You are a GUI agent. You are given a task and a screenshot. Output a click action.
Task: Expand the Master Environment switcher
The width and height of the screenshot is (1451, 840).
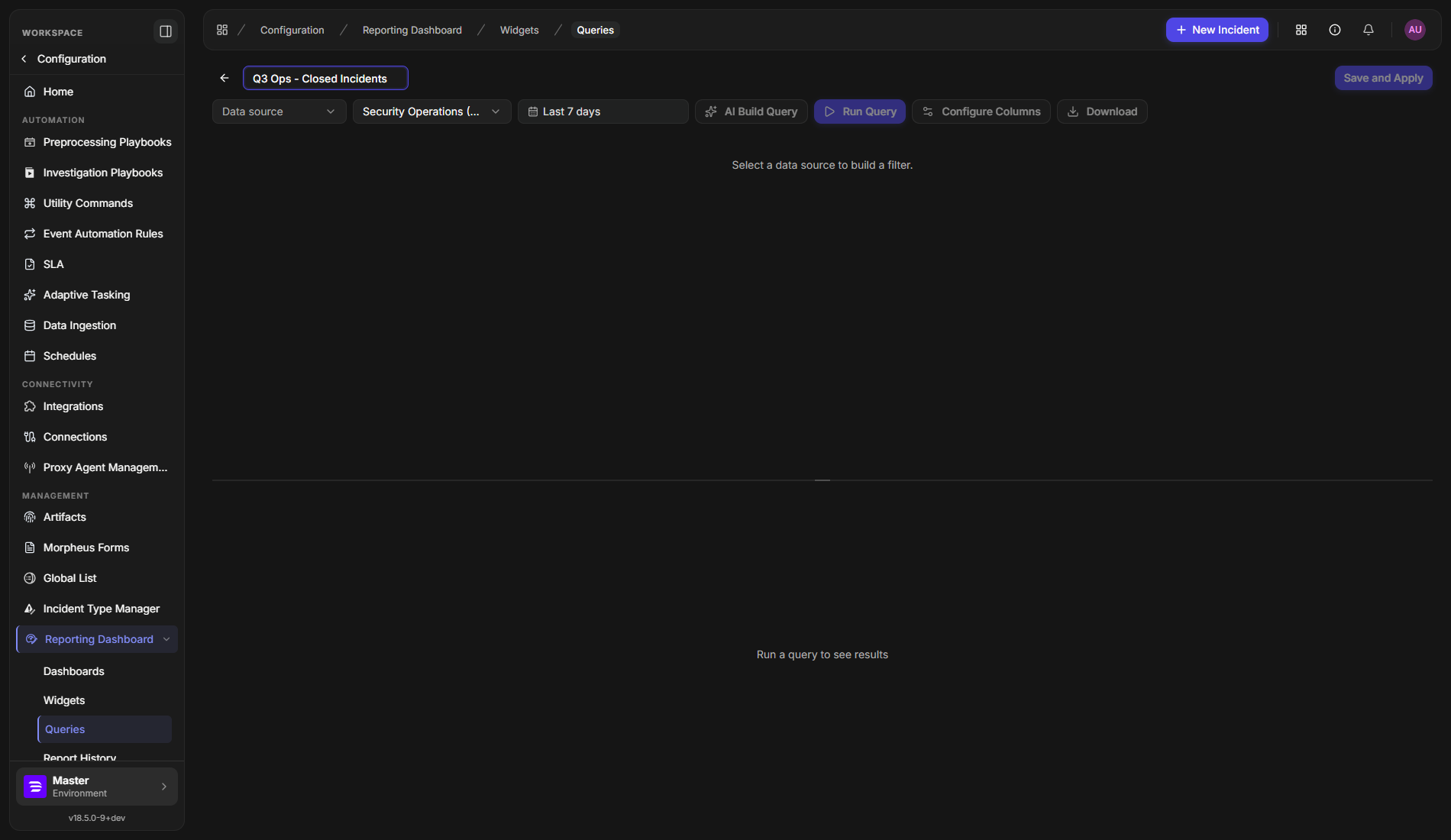tap(97, 787)
